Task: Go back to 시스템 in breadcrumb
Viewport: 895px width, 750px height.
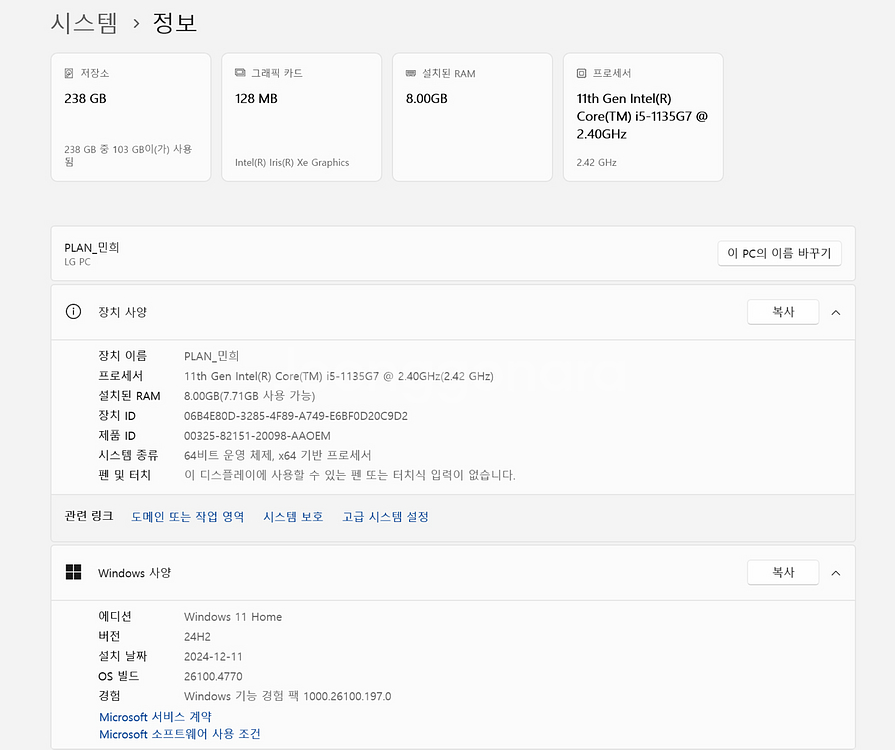Action: click(x=84, y=23)
